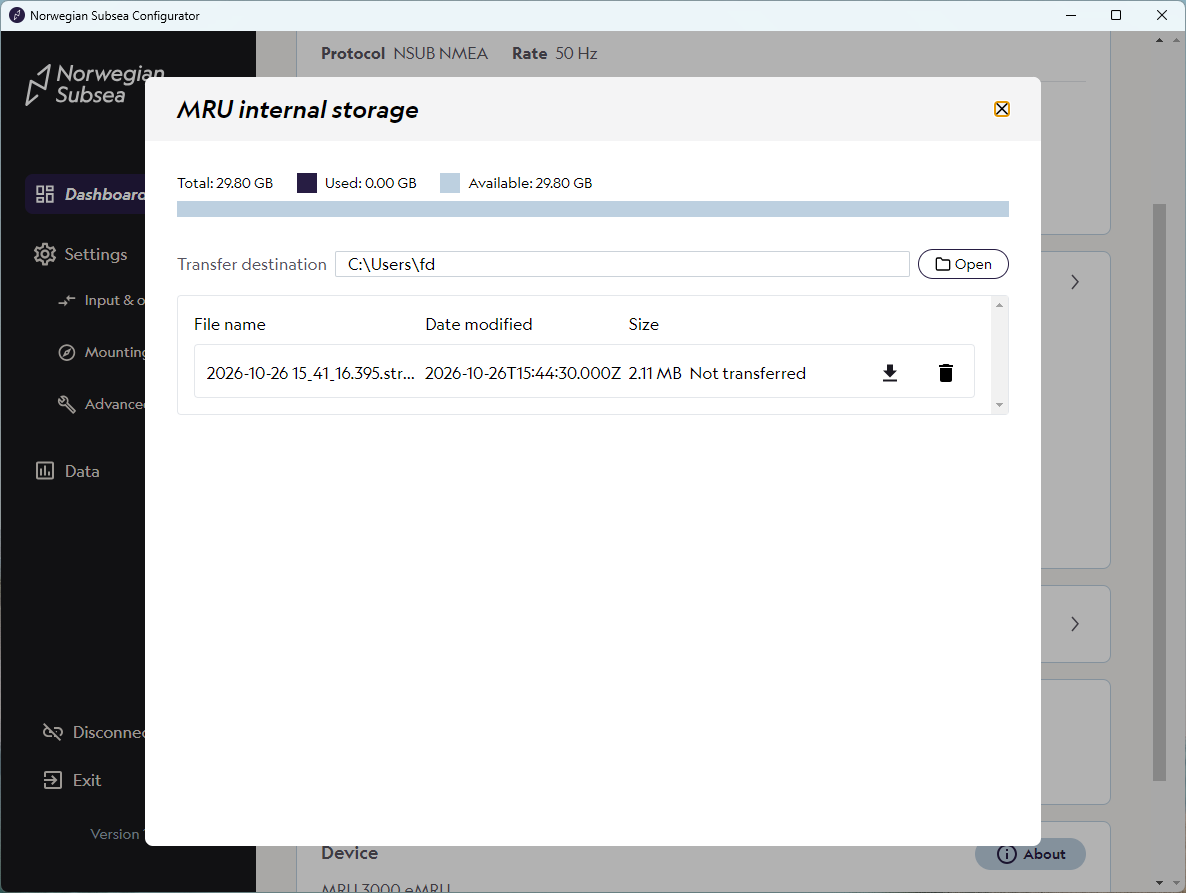Click the Total: 29.80 GB label

[x=225, y=183]
